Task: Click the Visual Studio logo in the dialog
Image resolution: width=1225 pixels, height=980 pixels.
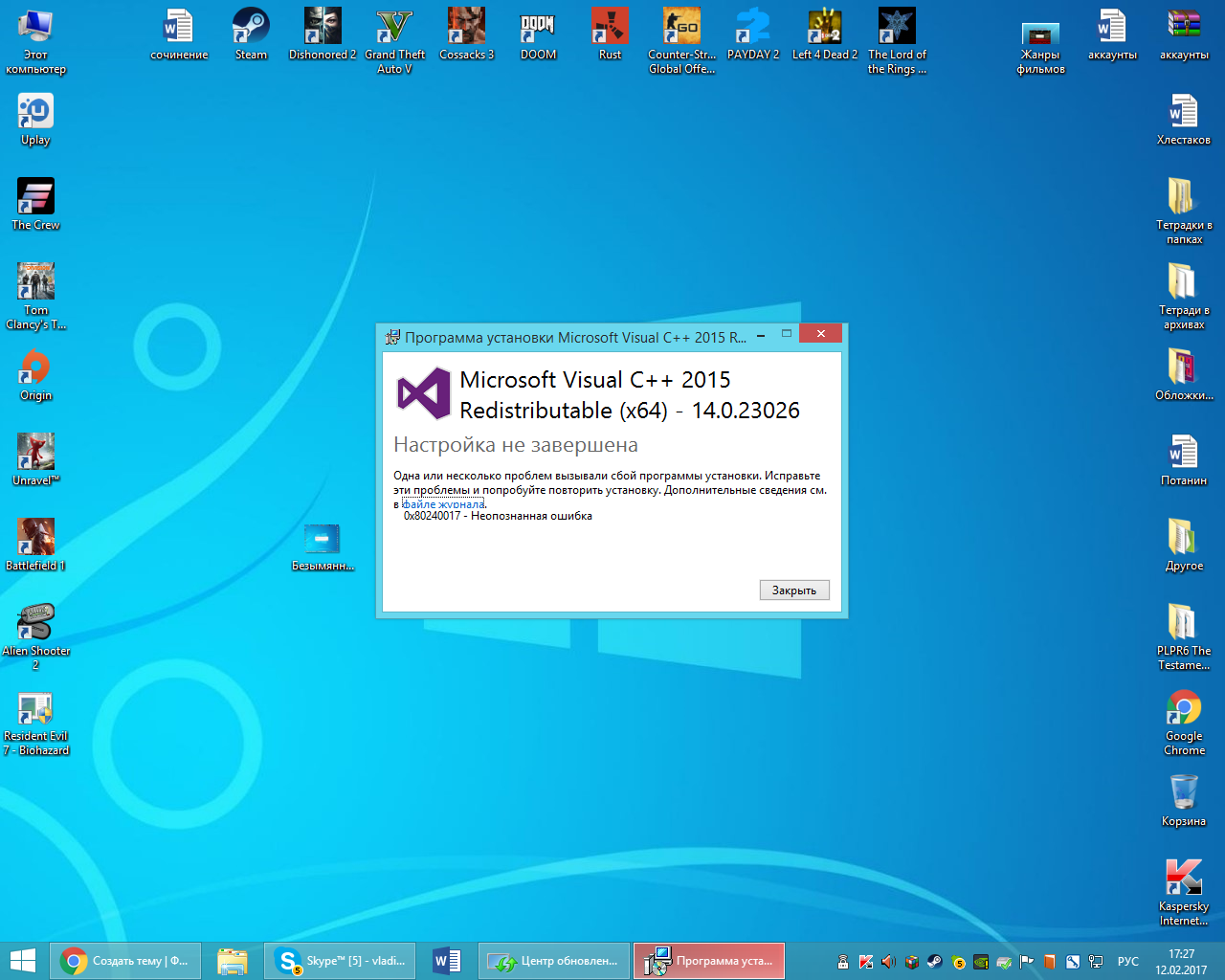Action: [423, 393]
